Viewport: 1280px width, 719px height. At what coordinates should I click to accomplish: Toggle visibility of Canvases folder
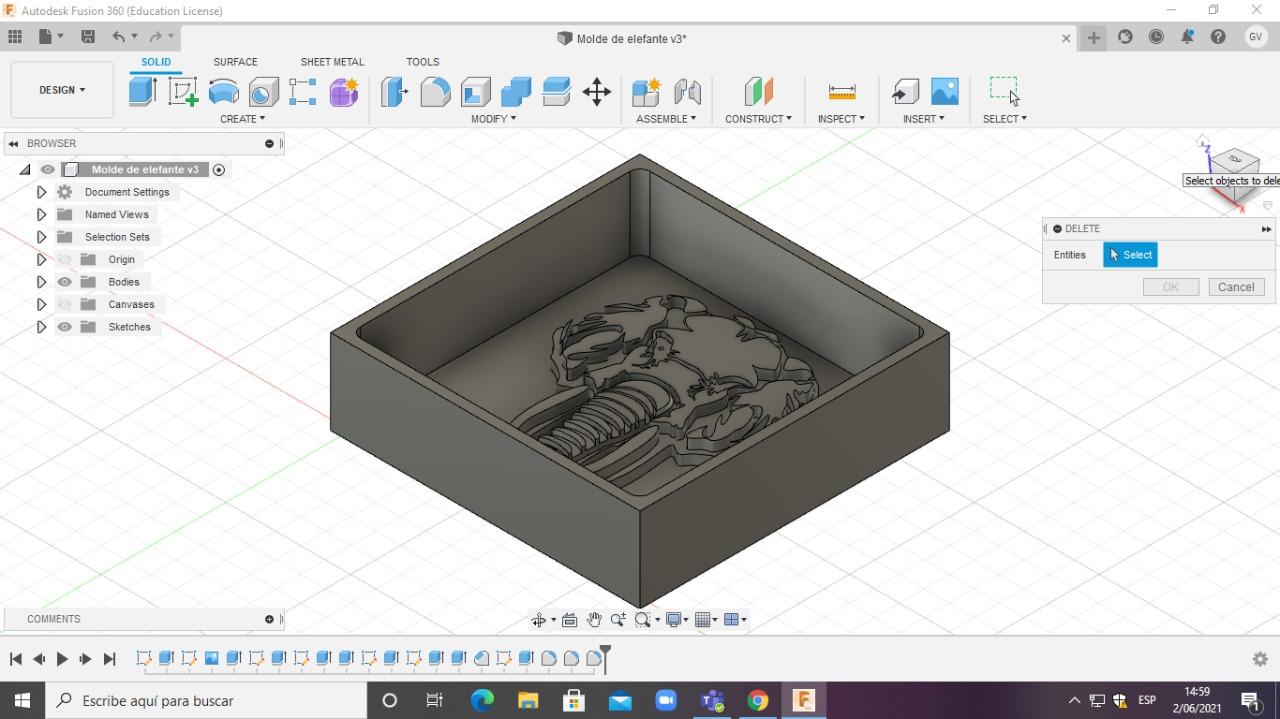coord(65,305)
